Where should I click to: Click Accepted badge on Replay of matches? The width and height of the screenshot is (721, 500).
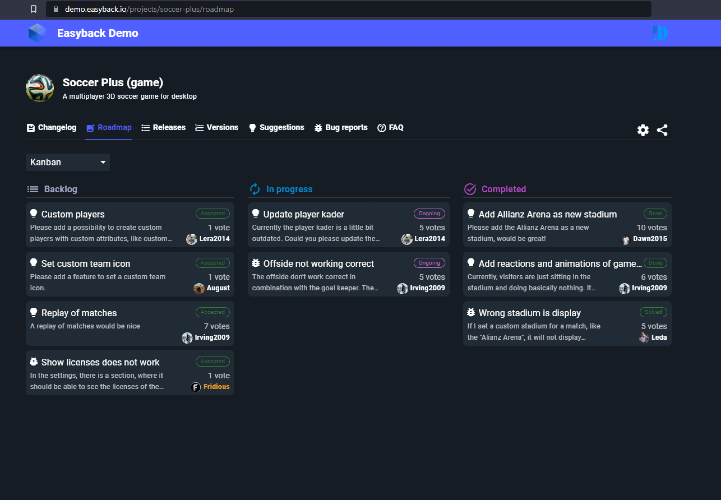point(213,312)
